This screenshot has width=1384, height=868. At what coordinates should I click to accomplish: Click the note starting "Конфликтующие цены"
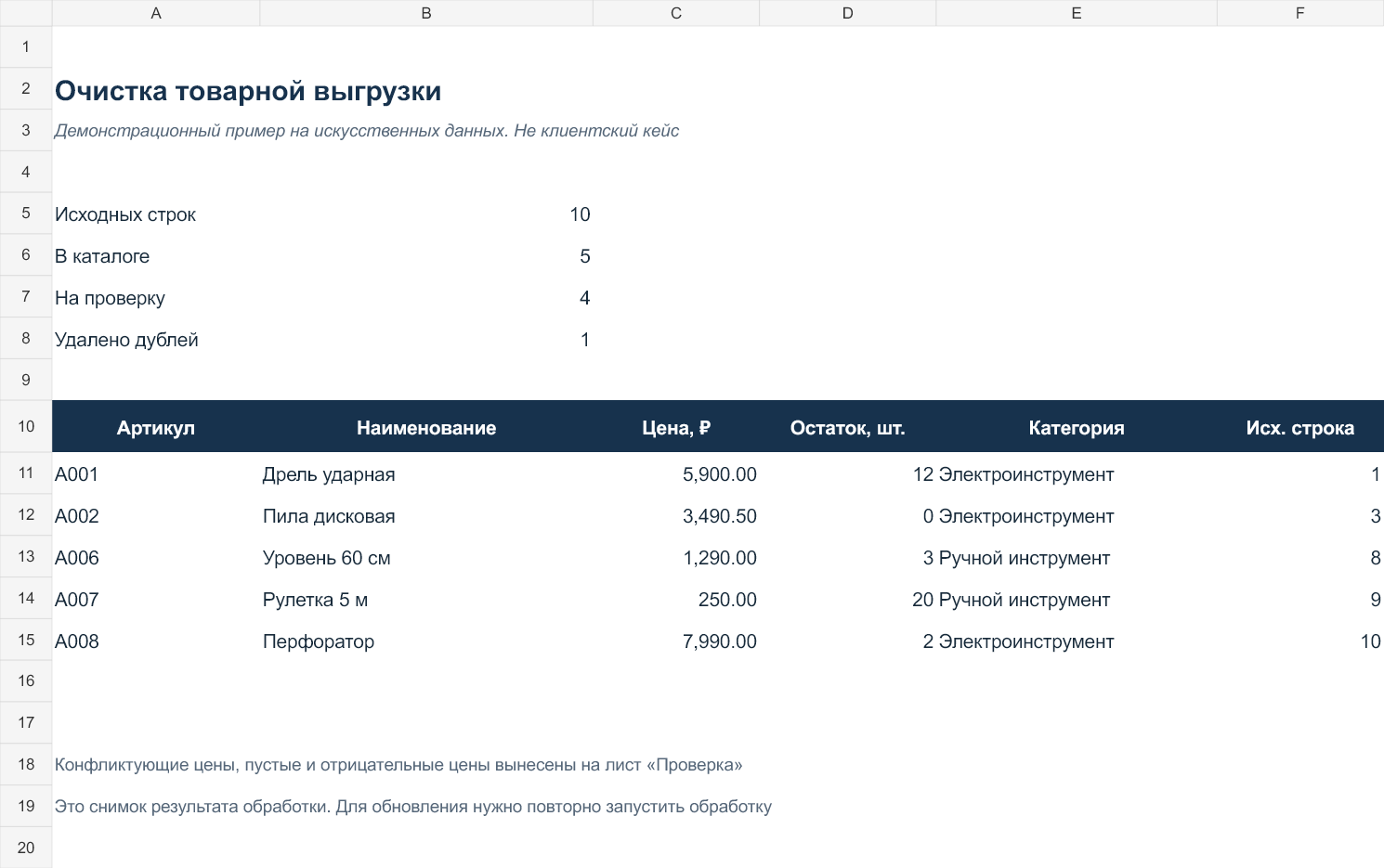pos(398,765)
